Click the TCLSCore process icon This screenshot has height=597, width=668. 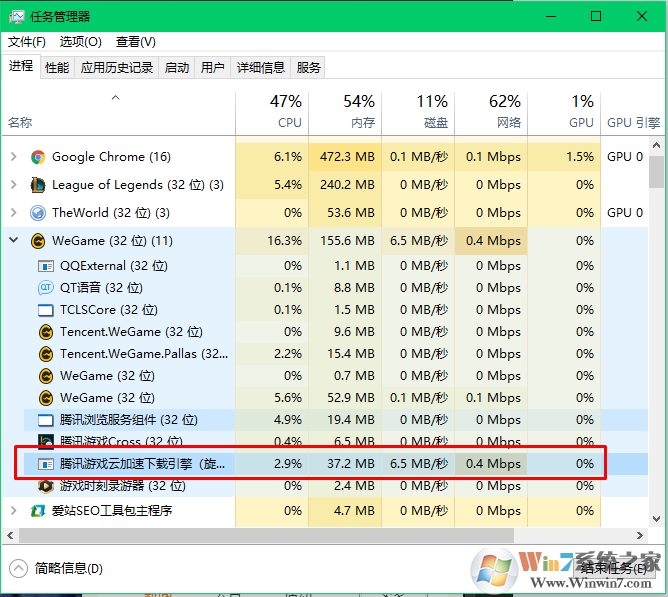[46, 310]
